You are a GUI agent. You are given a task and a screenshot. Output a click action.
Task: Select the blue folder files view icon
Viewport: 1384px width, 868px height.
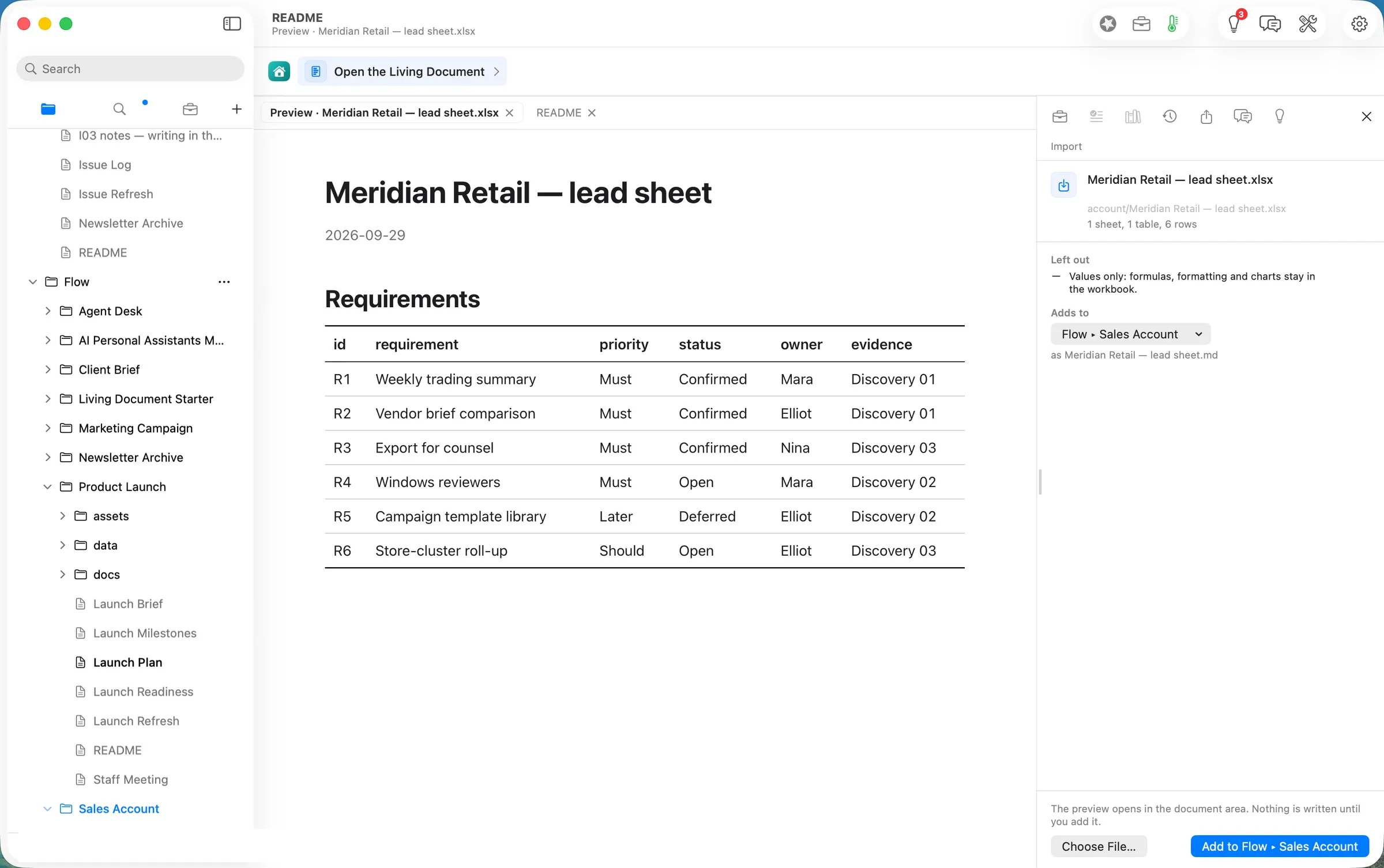pos(48,109)
